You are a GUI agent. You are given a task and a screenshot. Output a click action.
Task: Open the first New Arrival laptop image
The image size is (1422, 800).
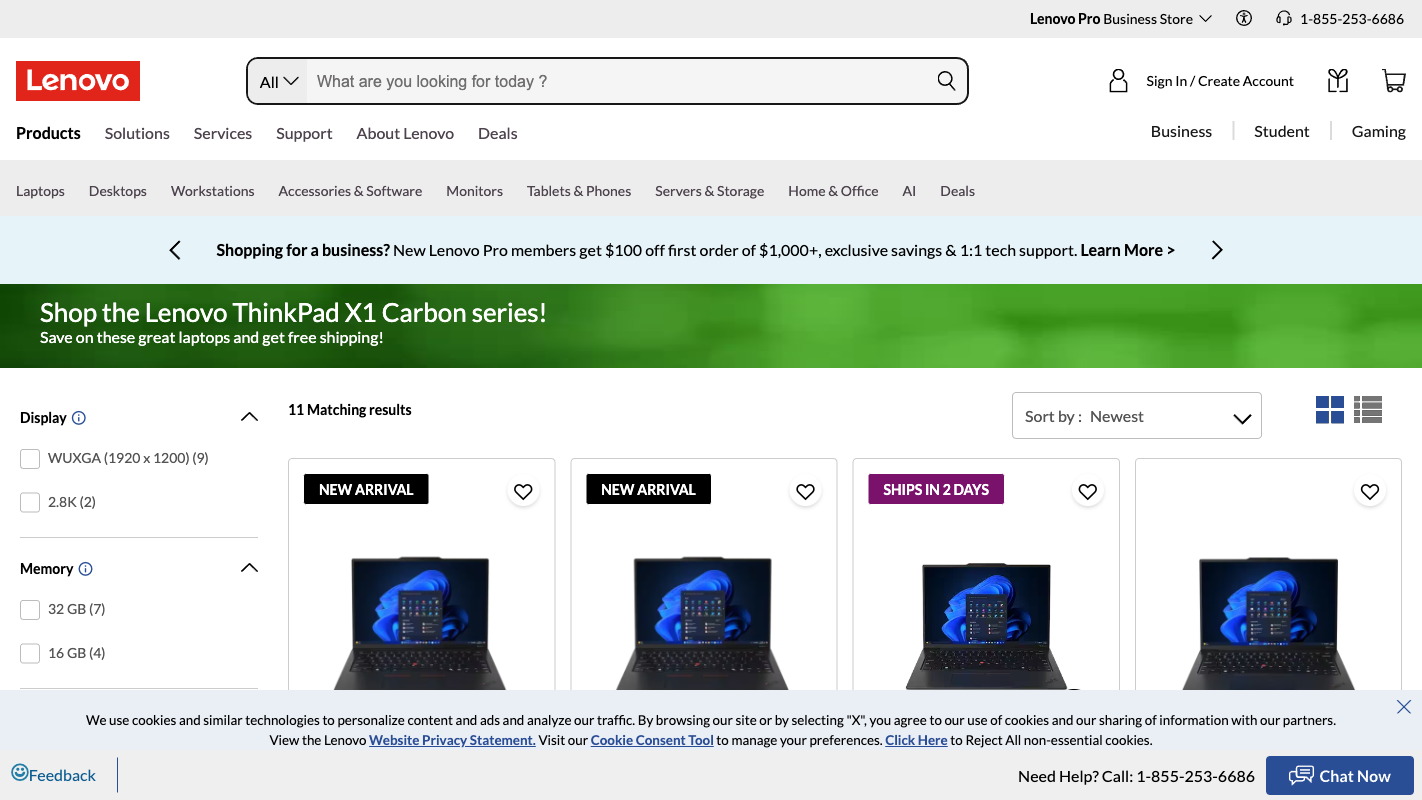click(421, 622)
